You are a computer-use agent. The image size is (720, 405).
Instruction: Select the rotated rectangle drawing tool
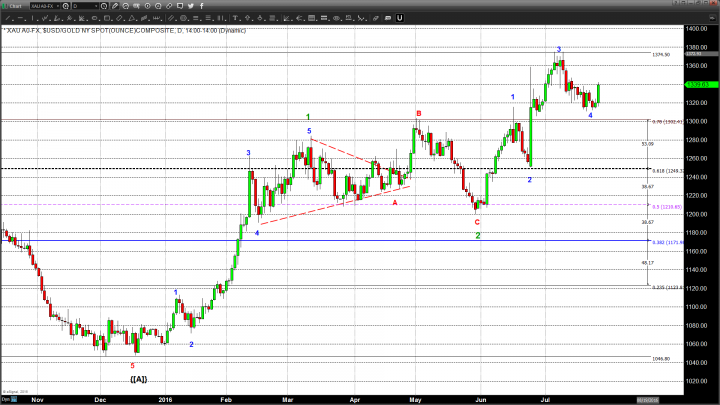tap(119, 18)
